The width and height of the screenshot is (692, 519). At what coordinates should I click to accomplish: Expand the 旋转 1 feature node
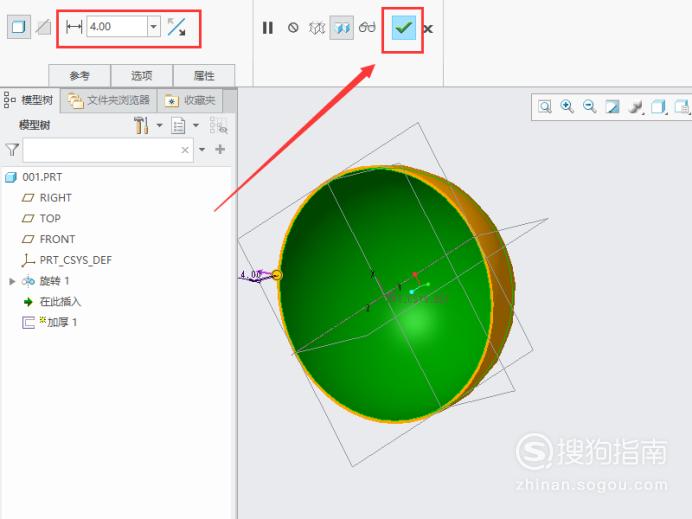(x=12, y=281)
